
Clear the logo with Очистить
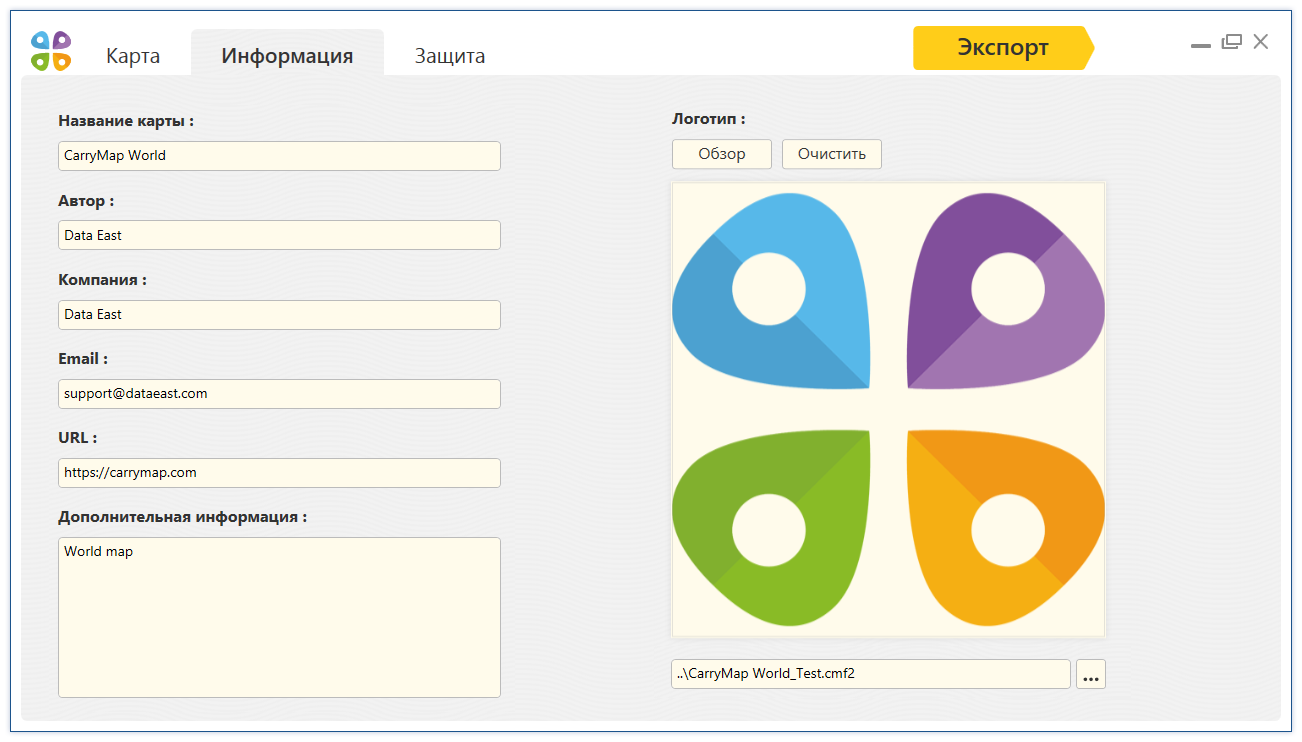(x=832, y=154)
